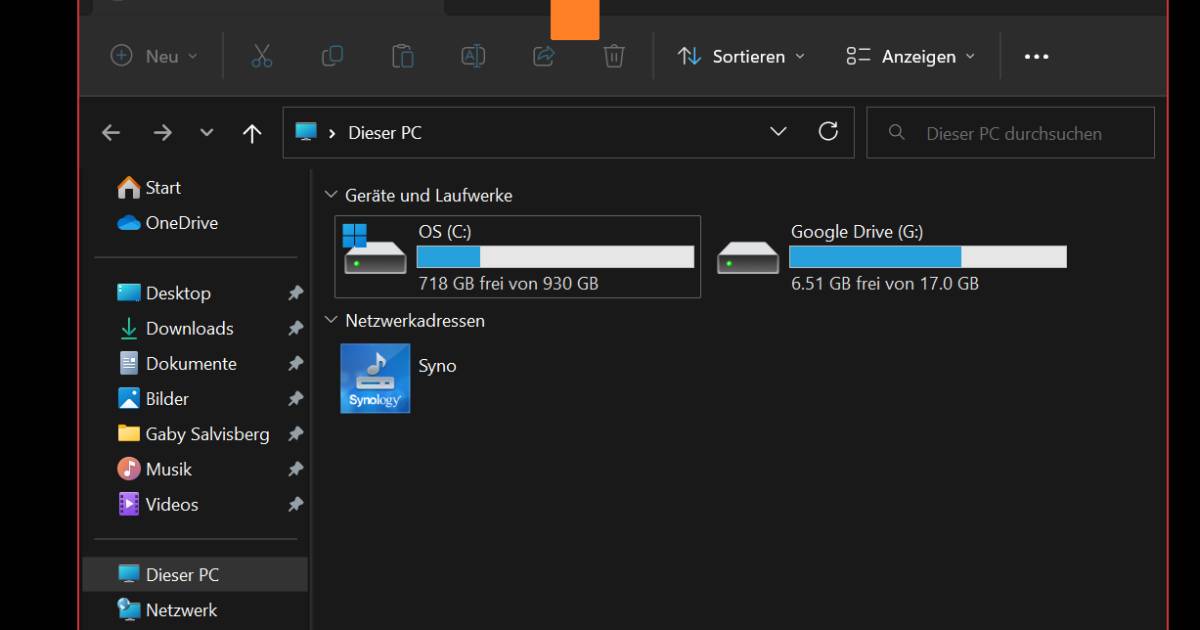
Task: Go up one folder level with the up arrow
Action: (252, 131)
